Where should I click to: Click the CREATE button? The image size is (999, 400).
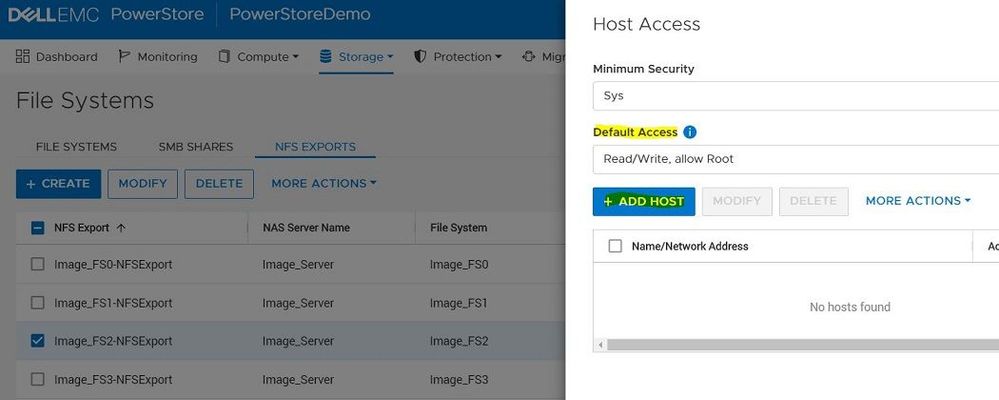click(59, 183)
